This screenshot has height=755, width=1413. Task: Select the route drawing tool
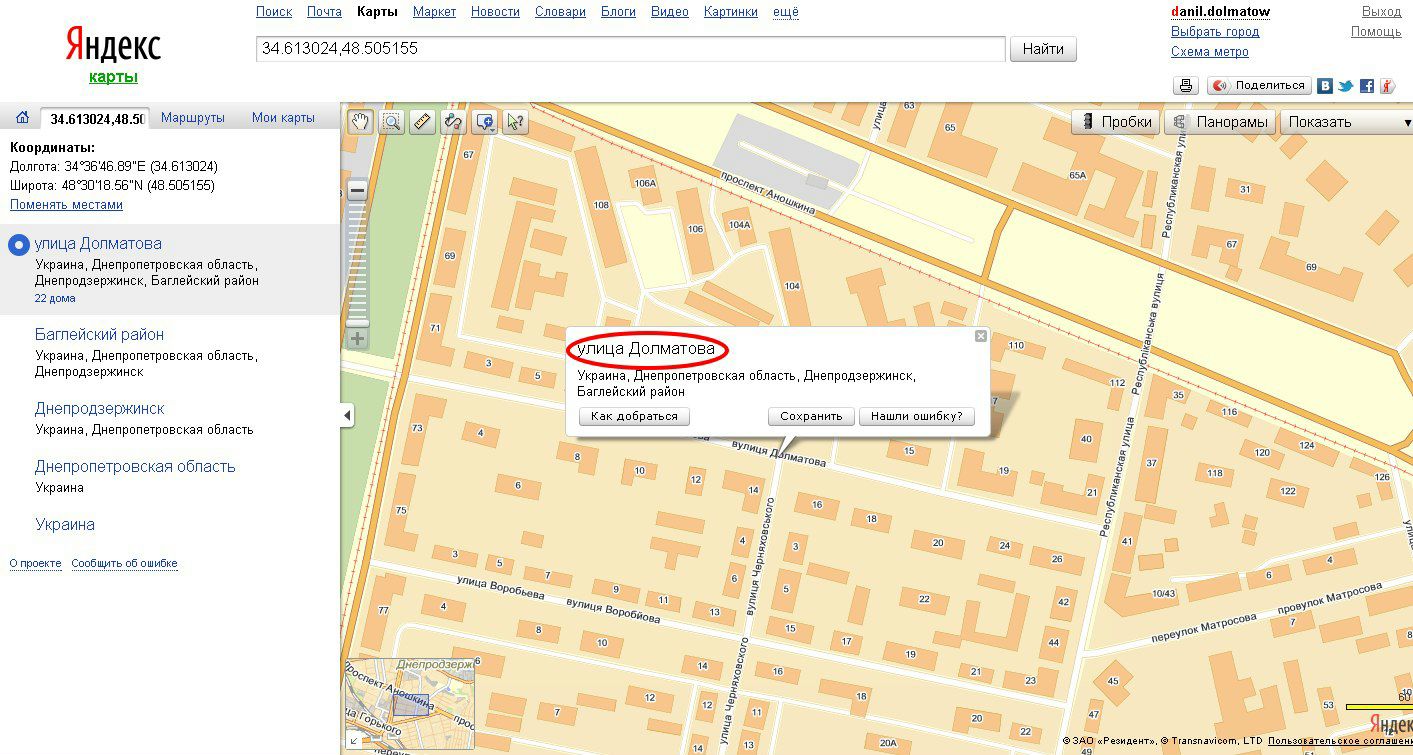coord(453,122)
